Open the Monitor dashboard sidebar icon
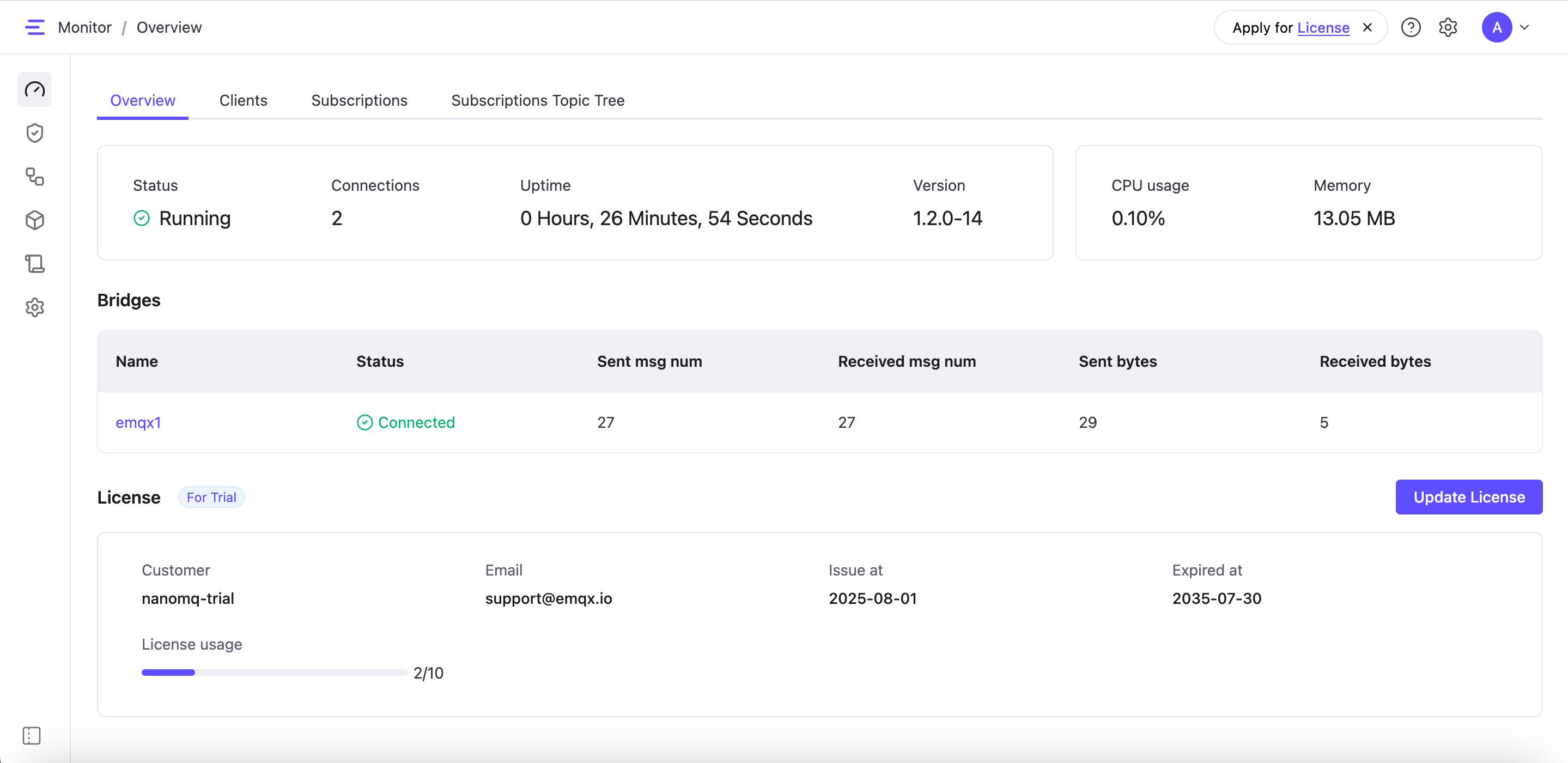The height and width of the screenshot is (763, 1568). pyautogui.click(x=35, y=89)
